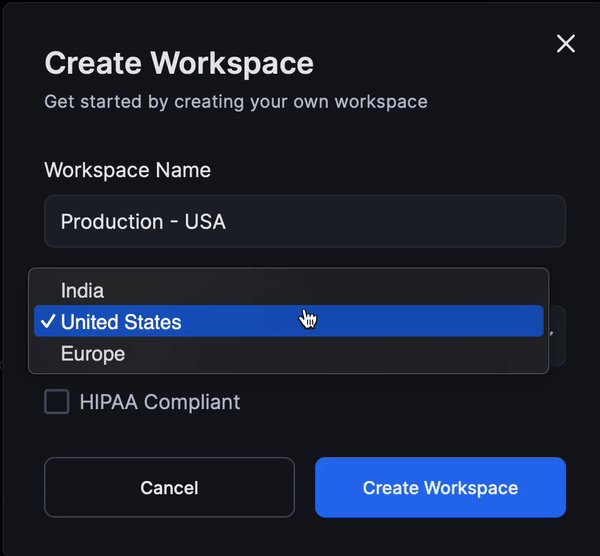Pick Europe from the region options
Screen dimensions: 600x556
(x=93, y=354)
